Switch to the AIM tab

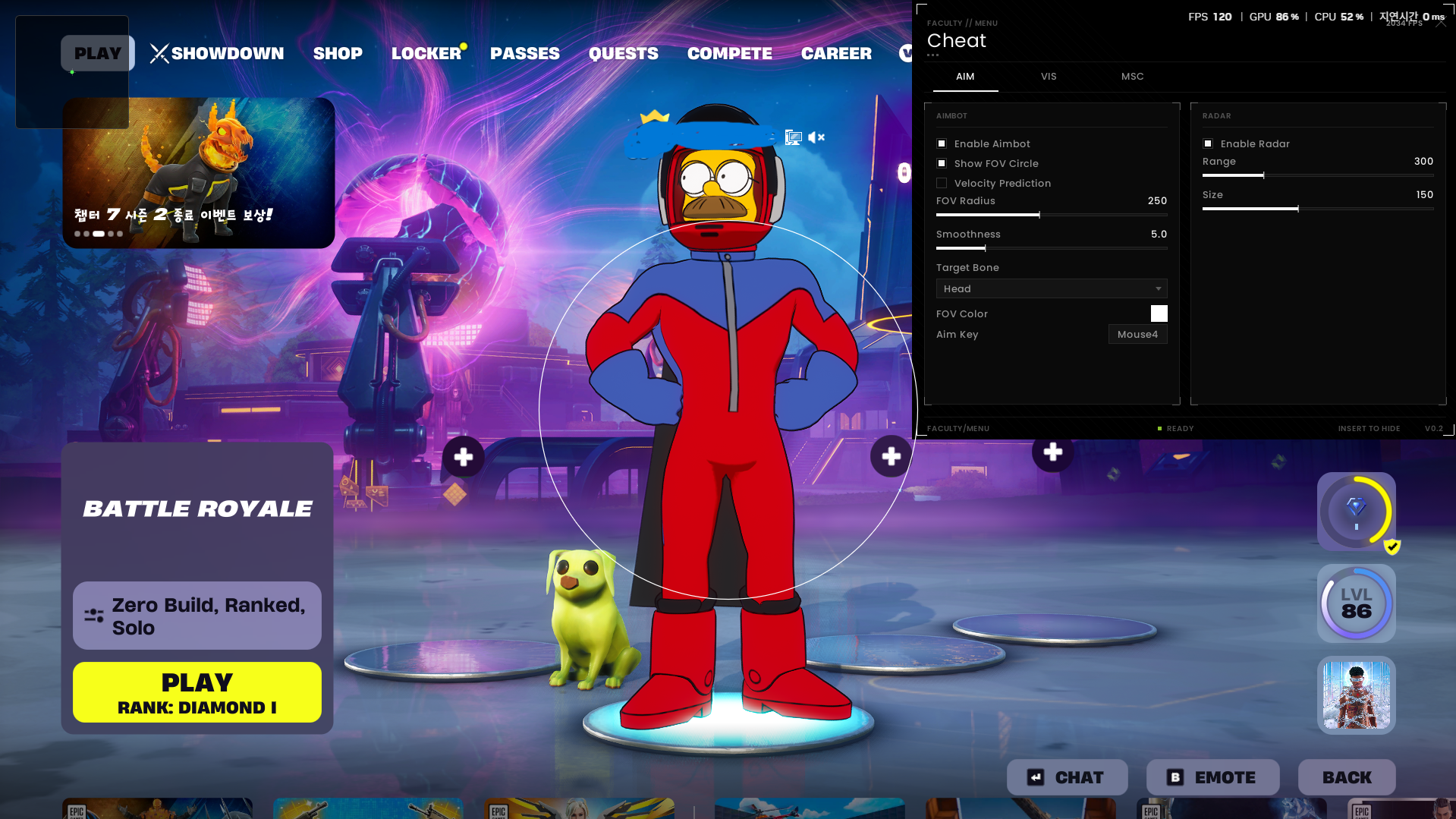pos(965,77)
